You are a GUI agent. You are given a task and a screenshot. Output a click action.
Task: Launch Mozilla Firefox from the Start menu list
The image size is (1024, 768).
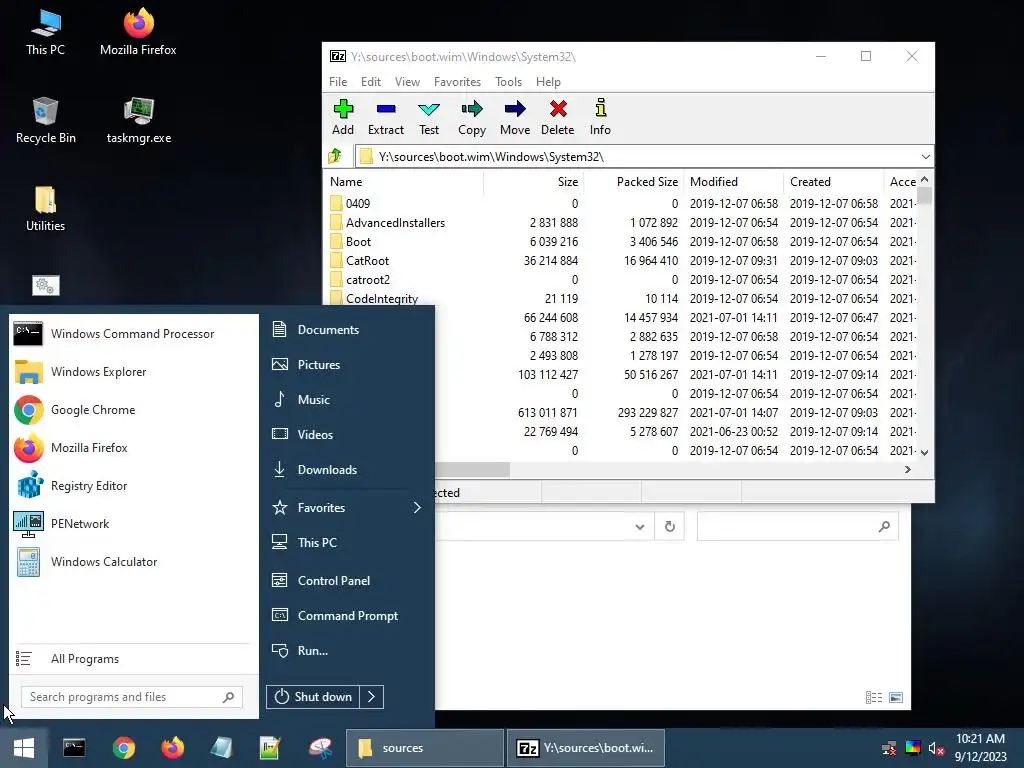pos(133,448)
